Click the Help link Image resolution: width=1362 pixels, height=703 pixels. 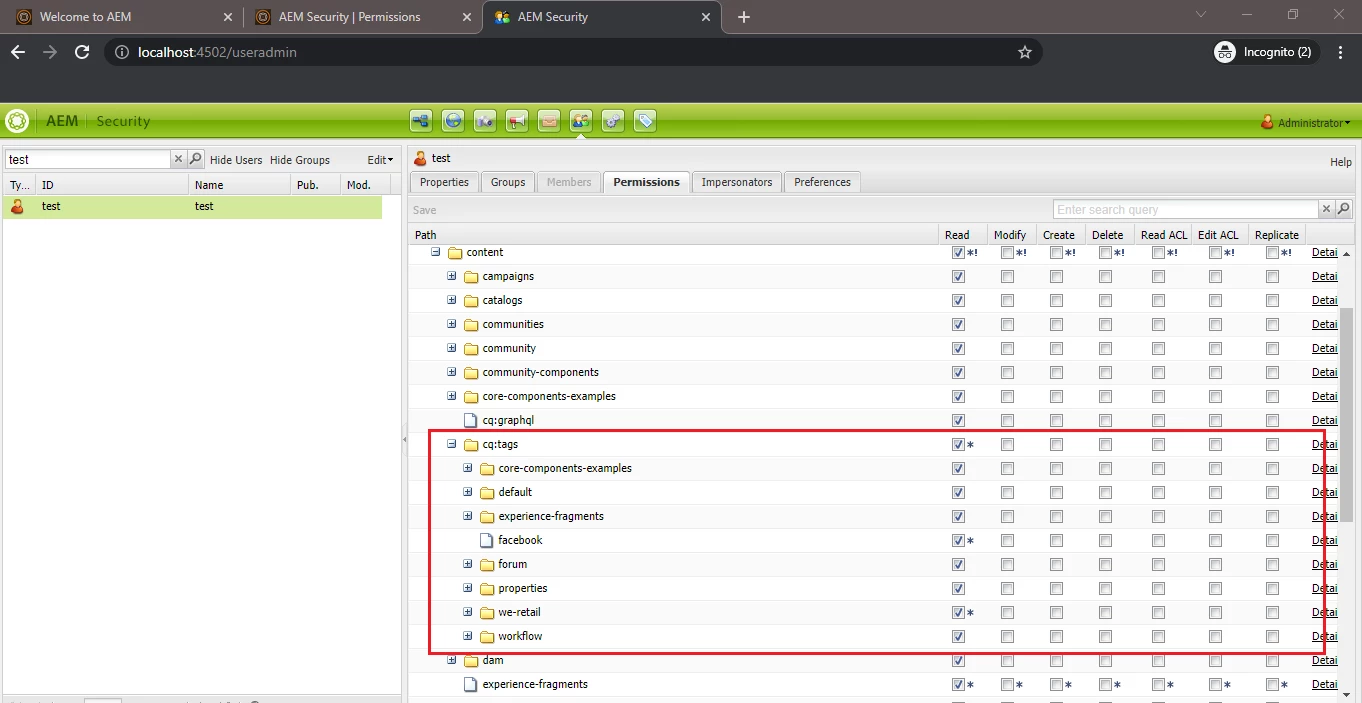[x=1341, y=162]
